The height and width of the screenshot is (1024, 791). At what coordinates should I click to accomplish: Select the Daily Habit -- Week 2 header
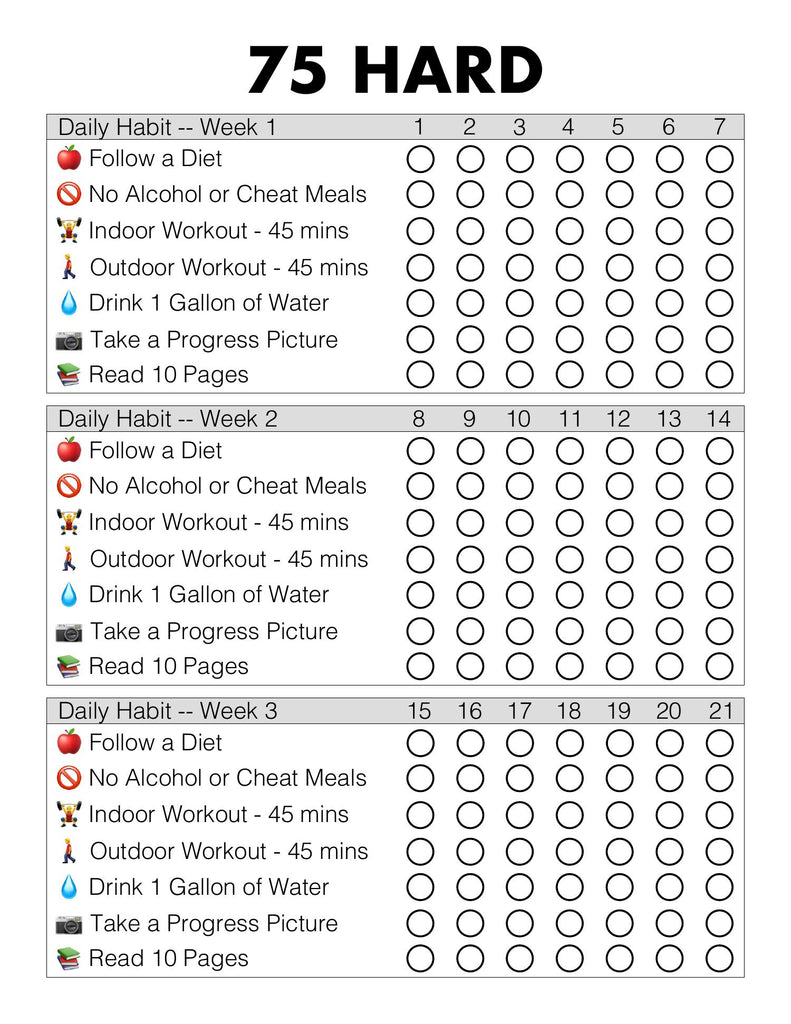pyautogui.click(x=168, y=419)
